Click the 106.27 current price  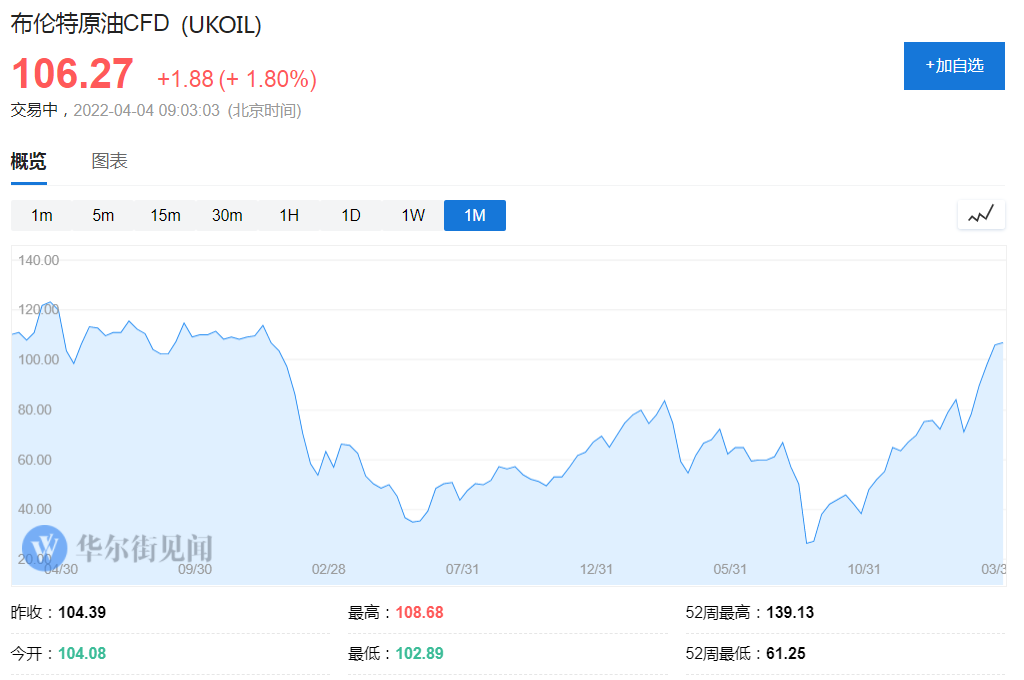pos(72,75)
